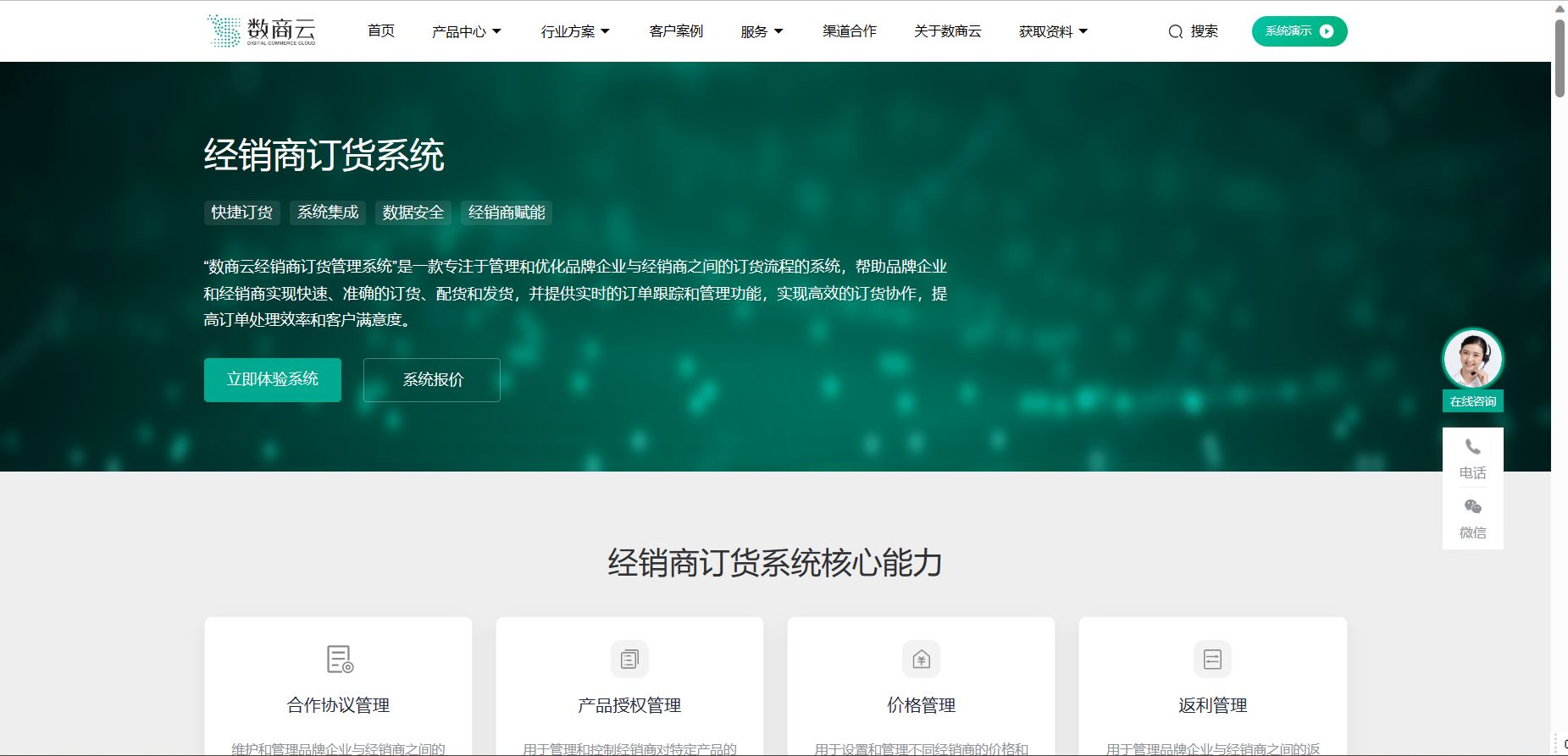Click the 系统演示 button
The image size is (1568, 756).
[x=1299, y=31]
